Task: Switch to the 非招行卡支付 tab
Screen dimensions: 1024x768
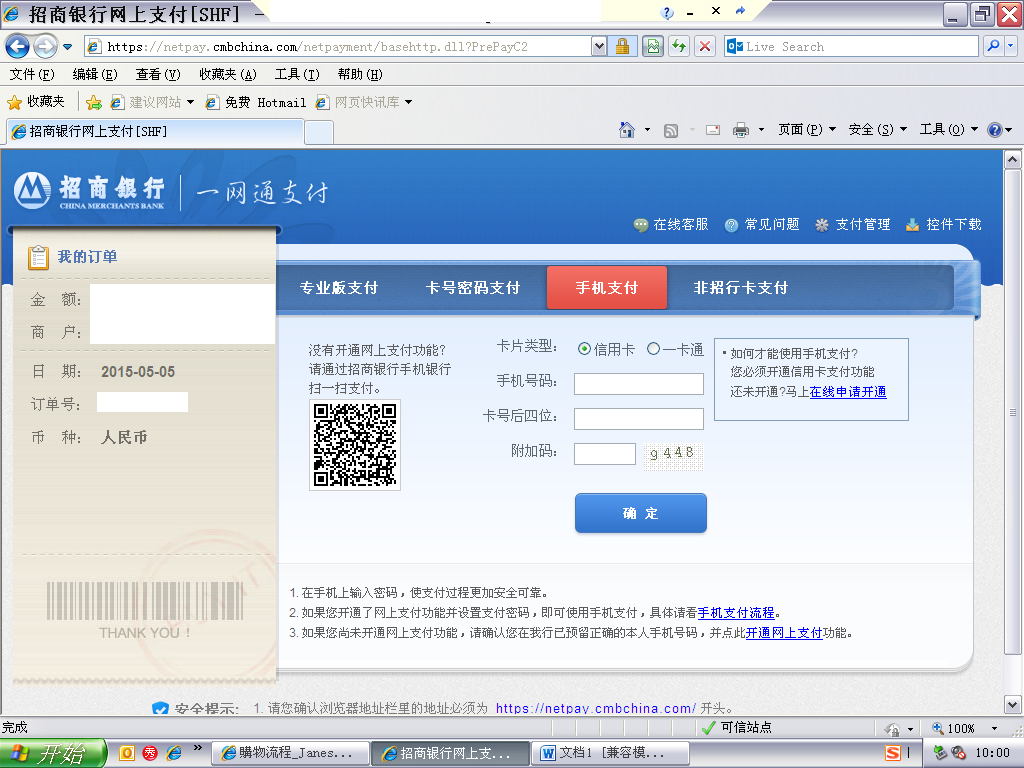Action: tap(741, 288)
